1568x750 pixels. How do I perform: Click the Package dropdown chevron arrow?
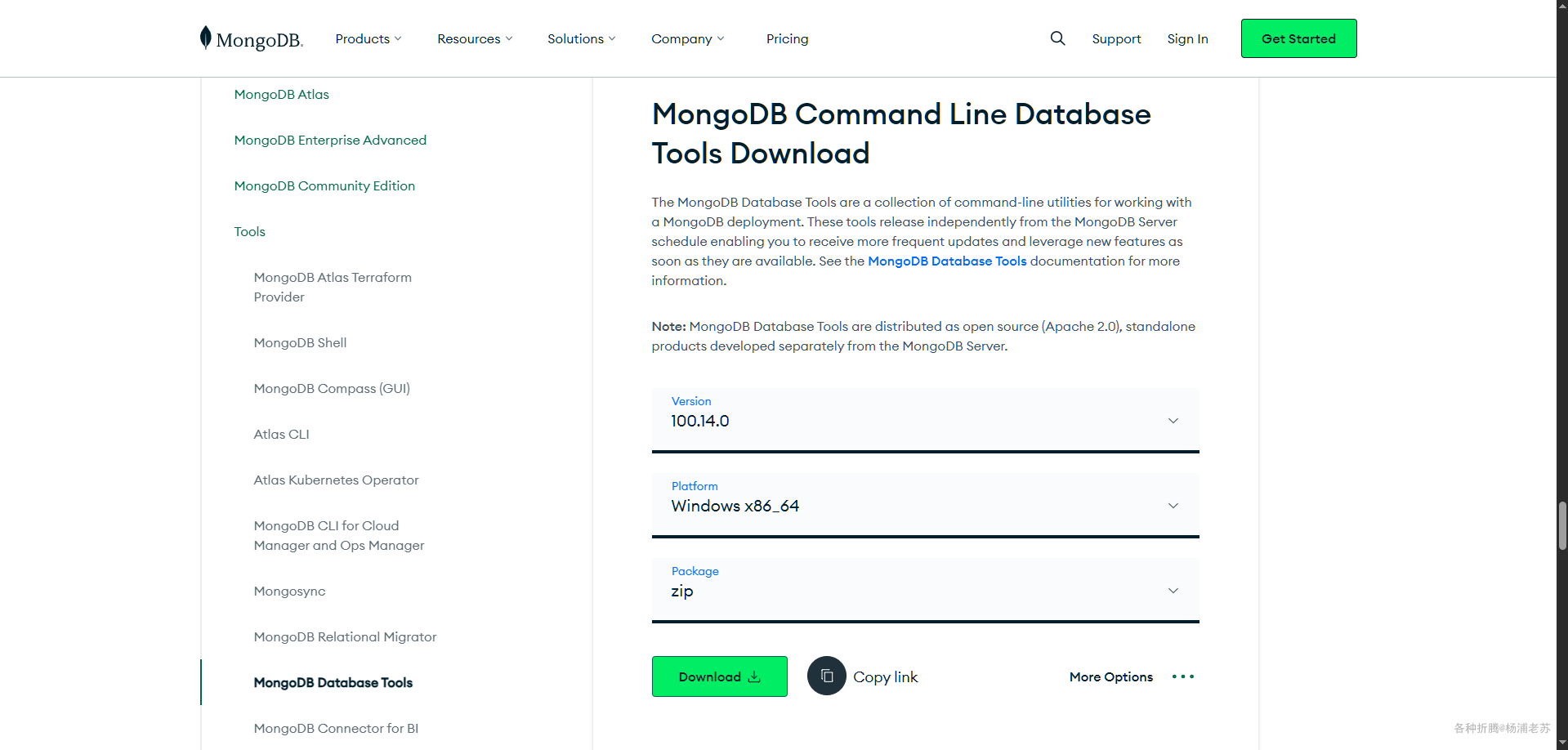(x=1173, y=591)
